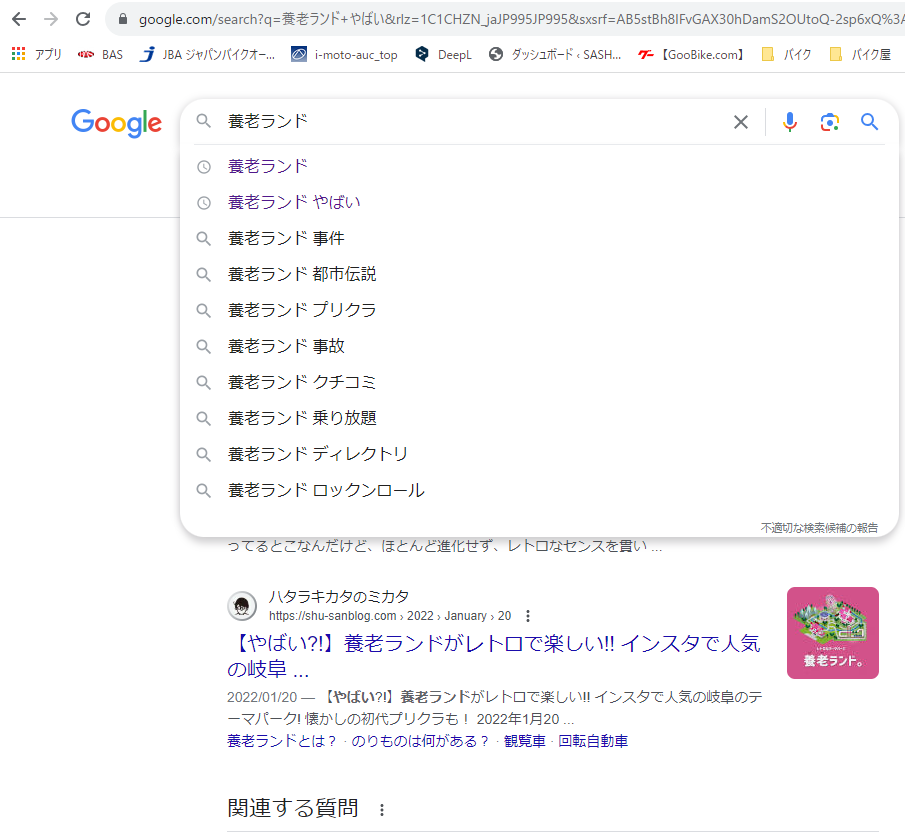
Task: Open the バイク bookmark folder
Action: coord(786,54)
